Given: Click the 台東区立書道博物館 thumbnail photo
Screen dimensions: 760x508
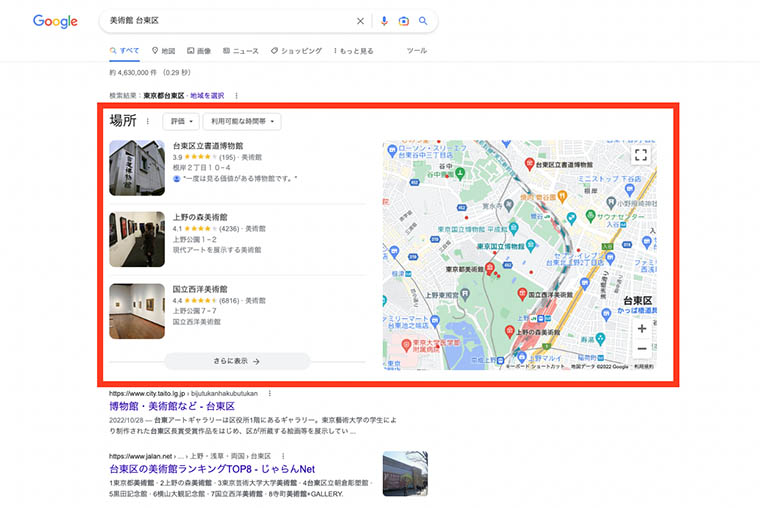Looking at the screenshot, I should pos(137,168).
